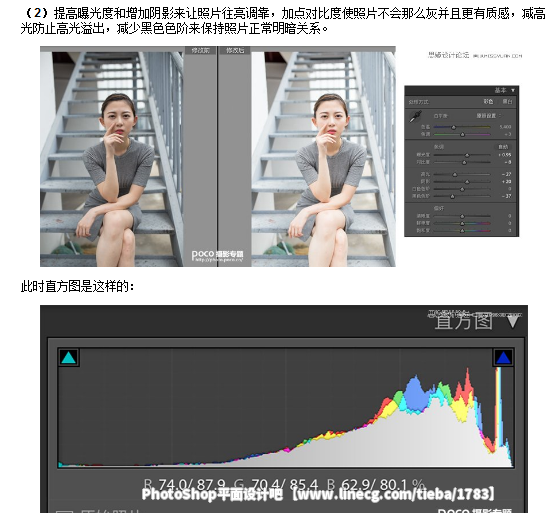Click the 修改前 label above the photo

[200, 50]
